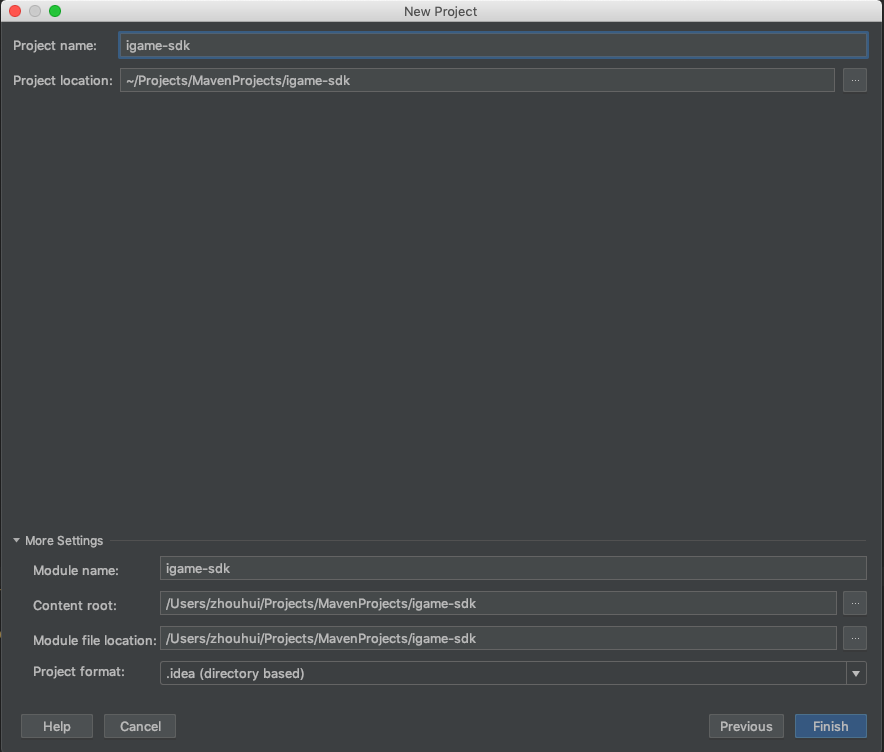Click the Project format label
Screen dimensions: 884x752
[x=79, y=671]
